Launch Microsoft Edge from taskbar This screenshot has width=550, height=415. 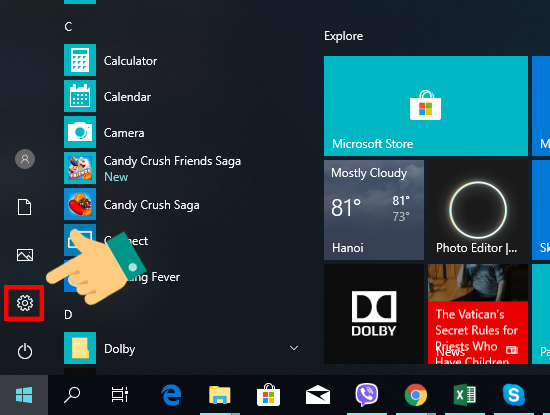[171, 395]
